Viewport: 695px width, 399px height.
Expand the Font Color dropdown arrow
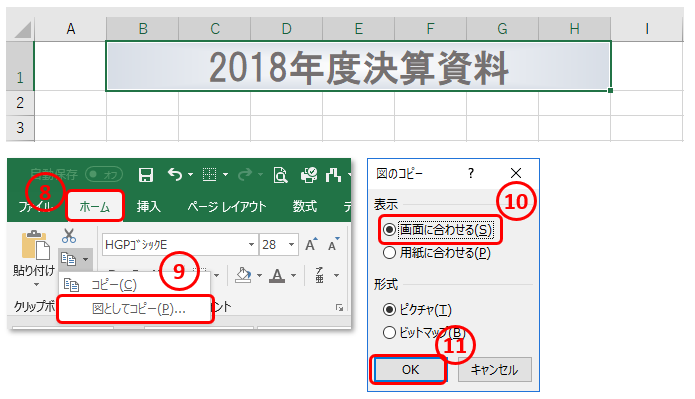click(x=293, y=276)
